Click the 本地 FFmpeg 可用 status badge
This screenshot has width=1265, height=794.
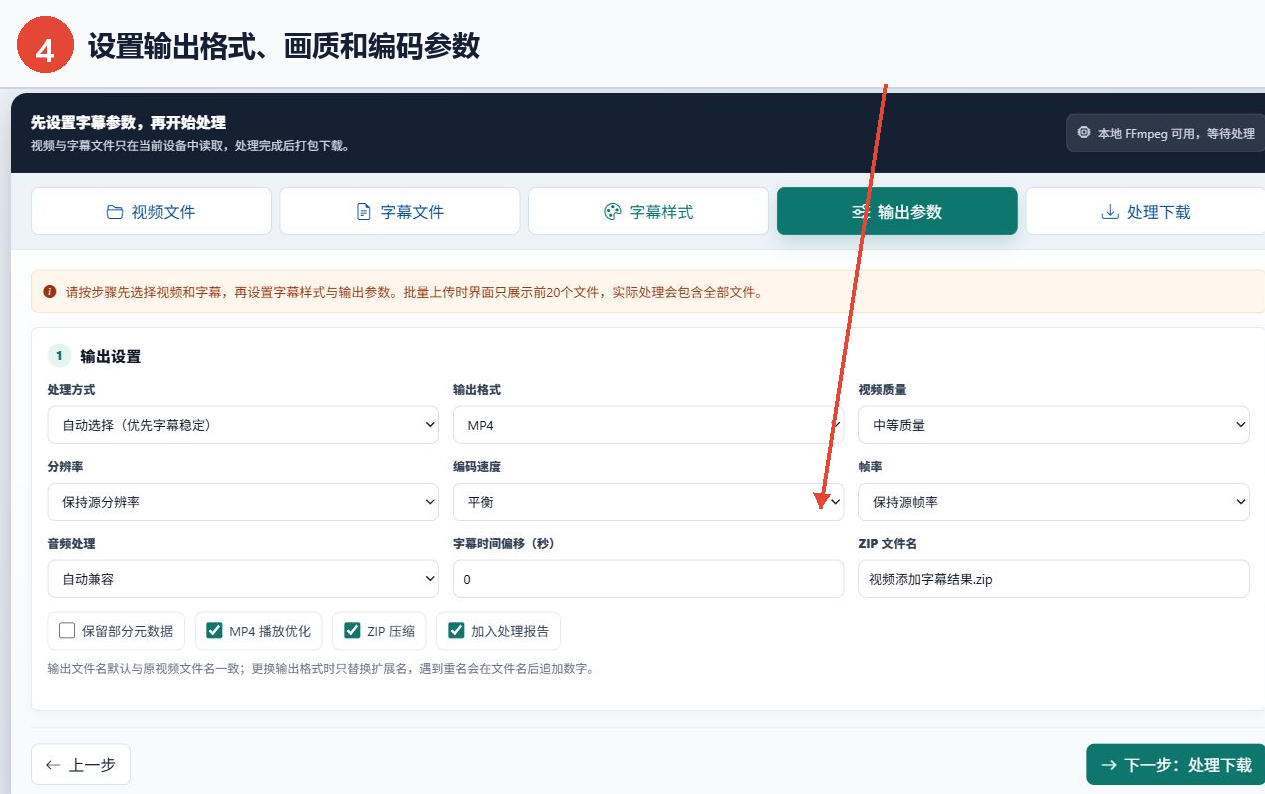[1166, 133]
